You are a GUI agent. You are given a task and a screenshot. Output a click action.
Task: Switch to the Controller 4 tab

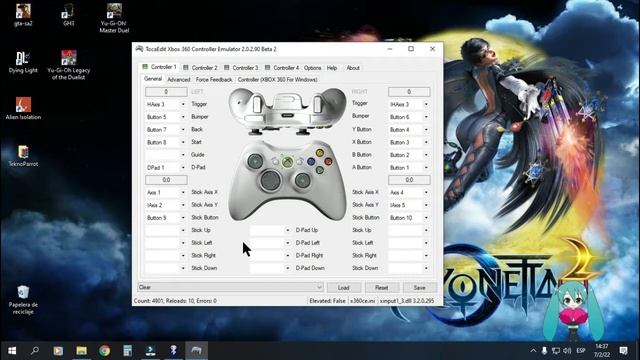[282, 68]
